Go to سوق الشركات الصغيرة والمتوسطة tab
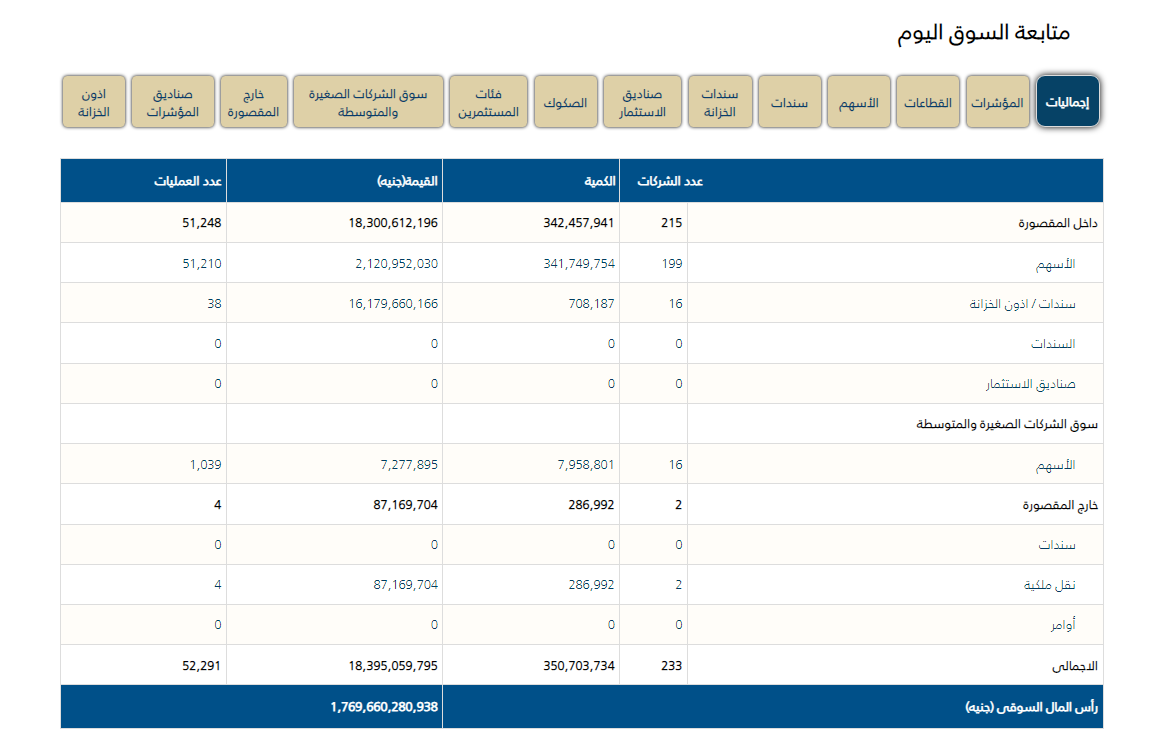 click(368, 102)
